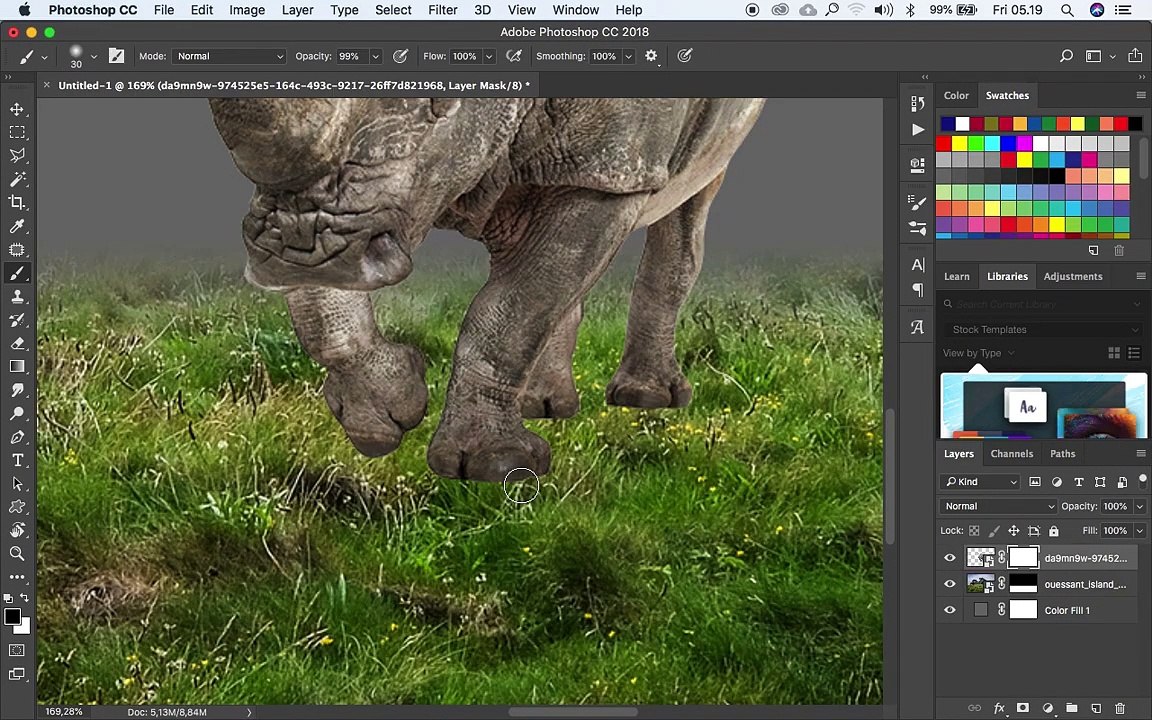Screen dimensions: 1152x720
Task: Select the Hand tool
Action: [x=17, y=530]
